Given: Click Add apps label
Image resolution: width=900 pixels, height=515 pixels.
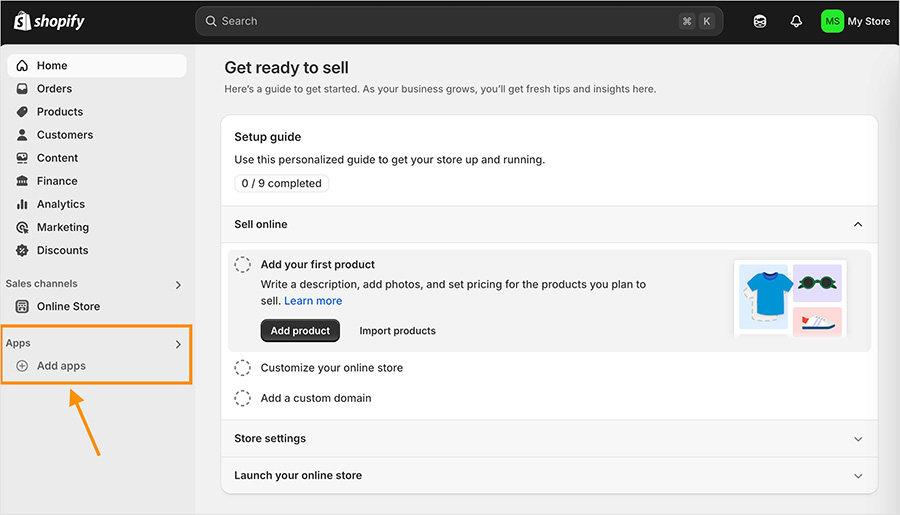Looking at the screenshot, I should click(61, 366).
